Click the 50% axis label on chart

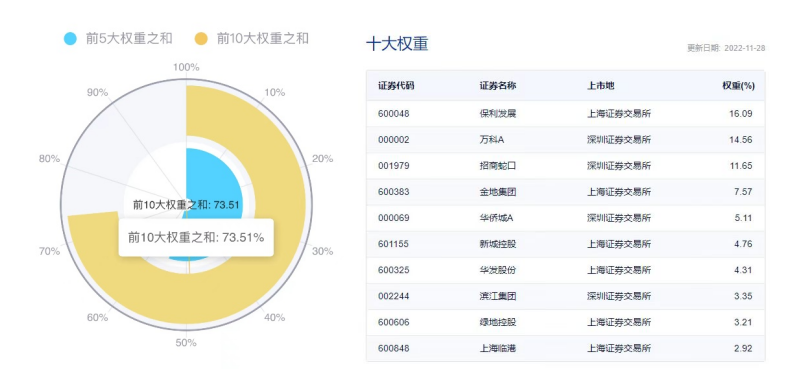click(186, 342)
